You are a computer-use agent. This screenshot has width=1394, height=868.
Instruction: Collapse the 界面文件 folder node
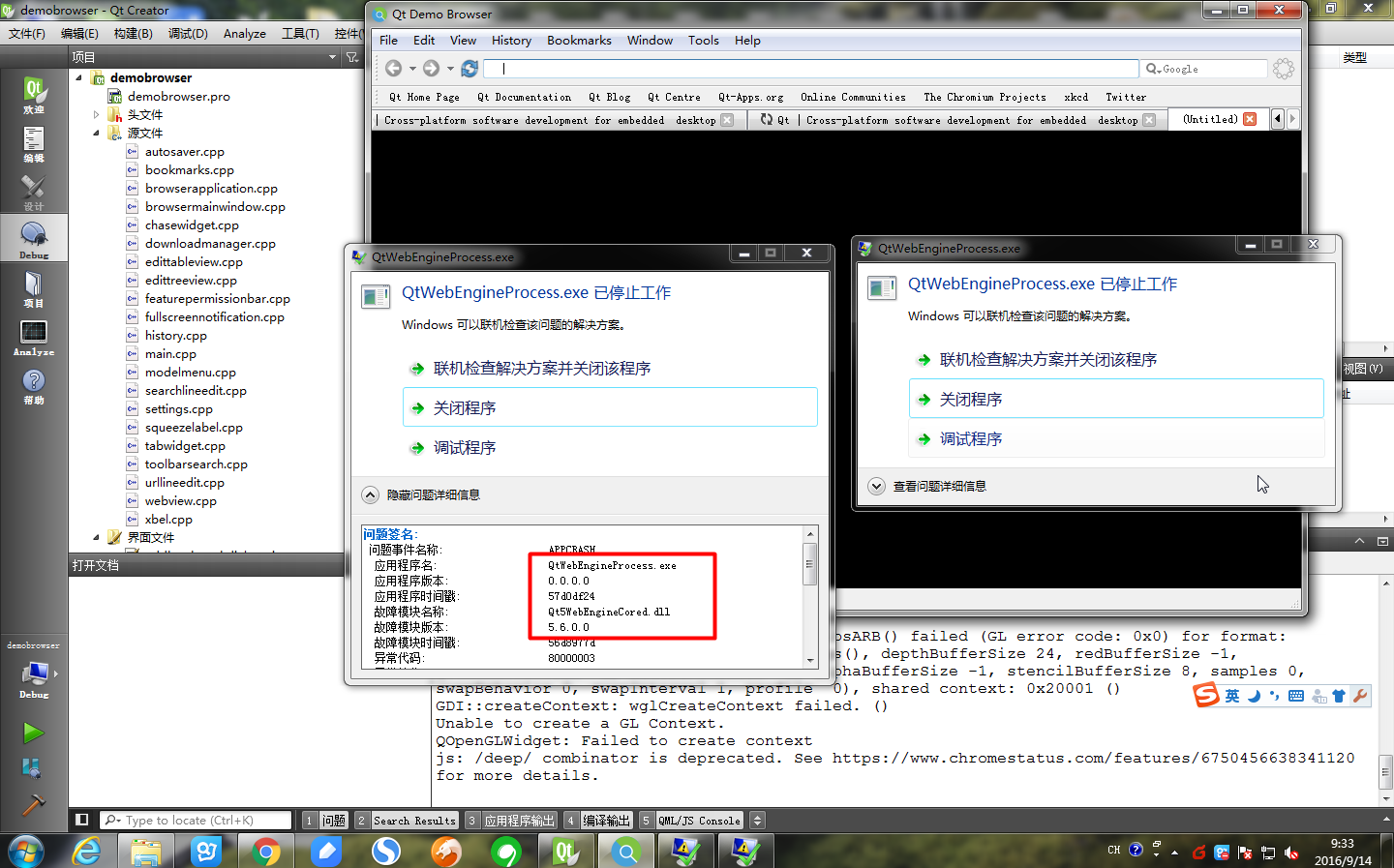96,537
